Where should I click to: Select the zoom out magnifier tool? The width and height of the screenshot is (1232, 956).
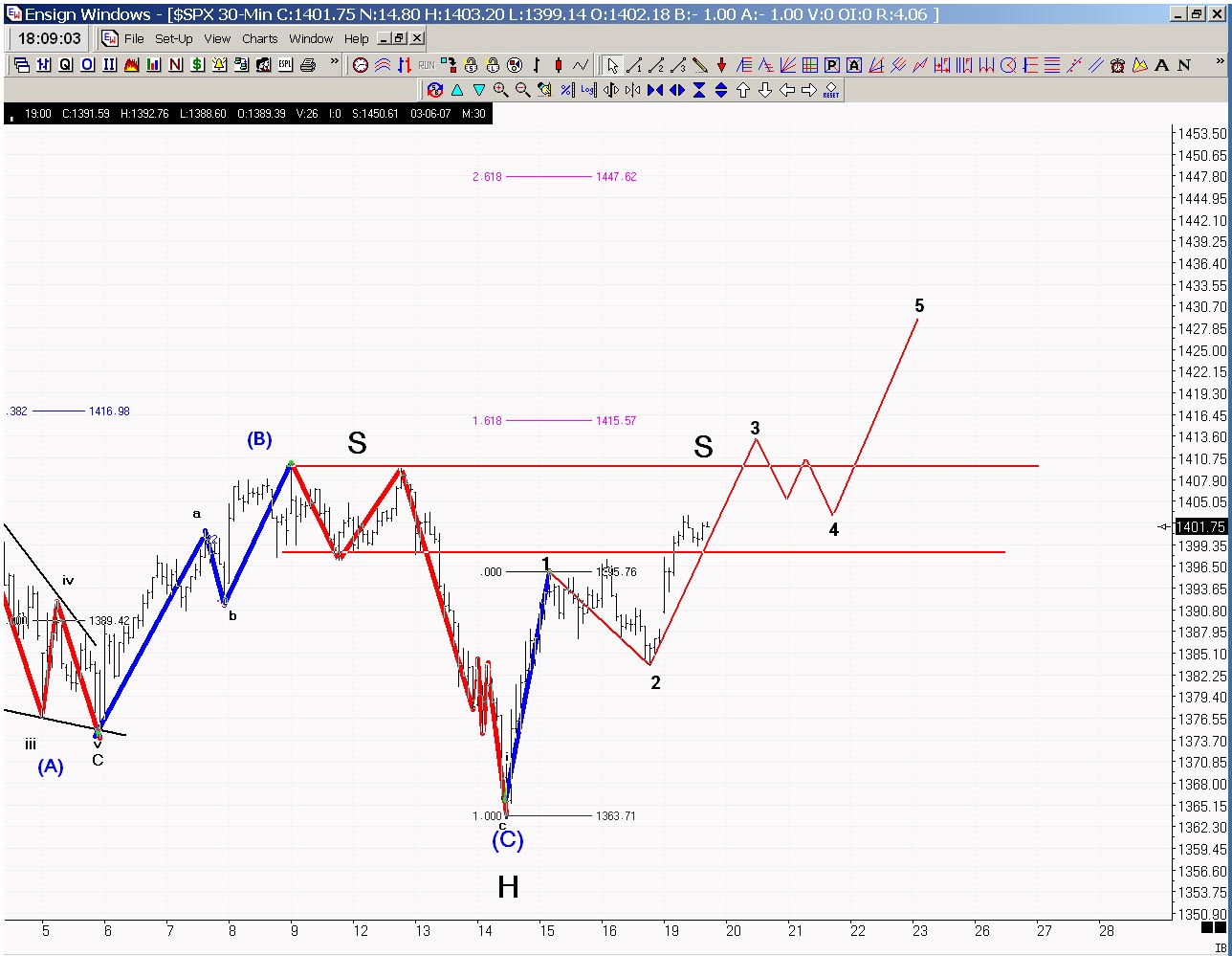pos(523,90)
